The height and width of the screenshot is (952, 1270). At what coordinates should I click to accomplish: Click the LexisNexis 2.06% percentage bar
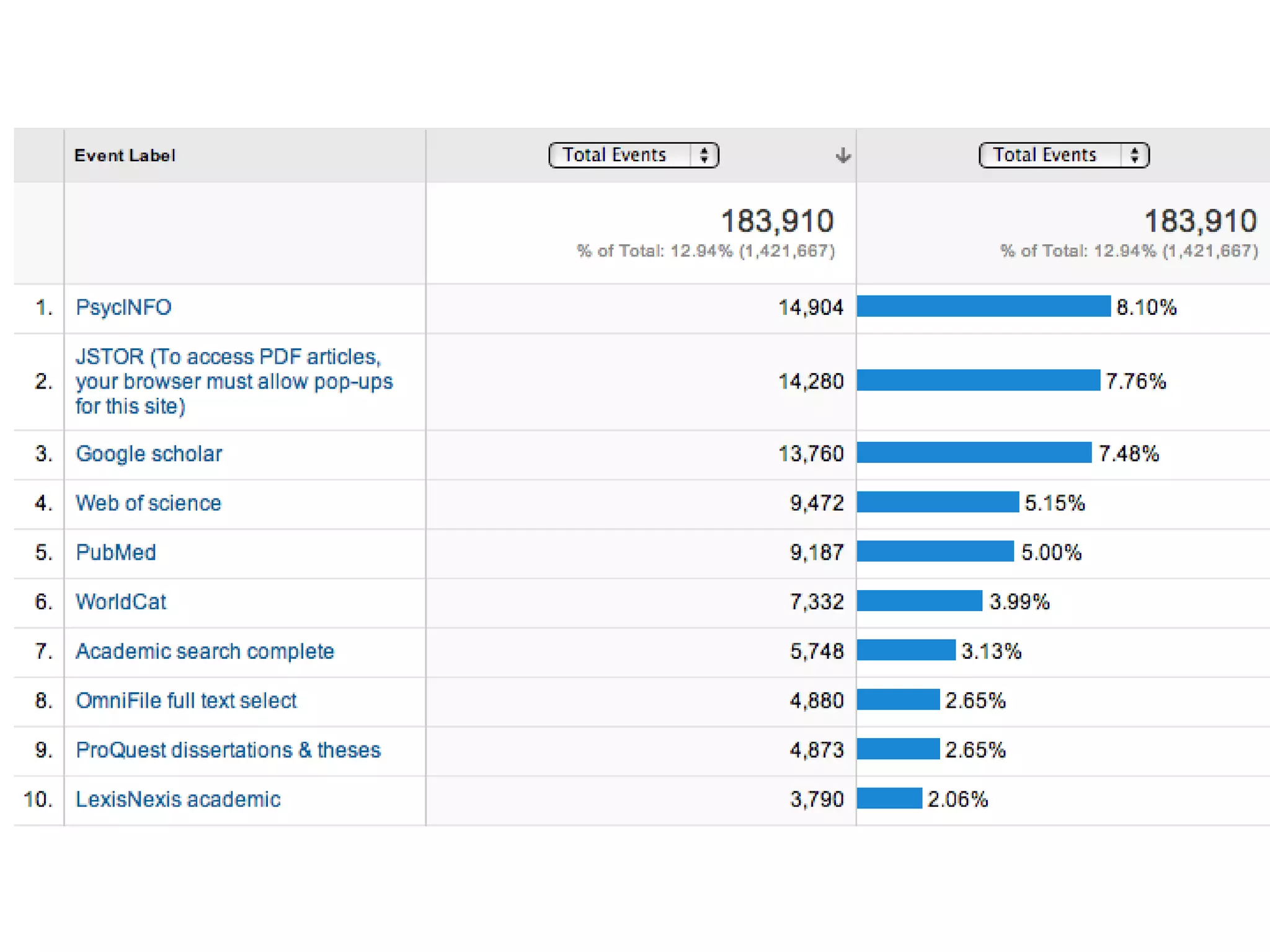[889, 798]
